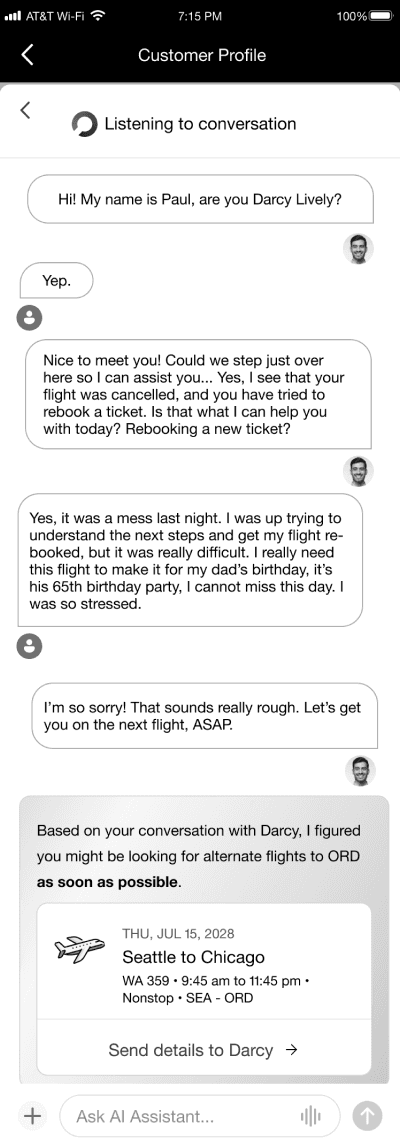Go back using Customer Profile header arrow
The width and height of the screenshot is (400, 1148).
27,55
